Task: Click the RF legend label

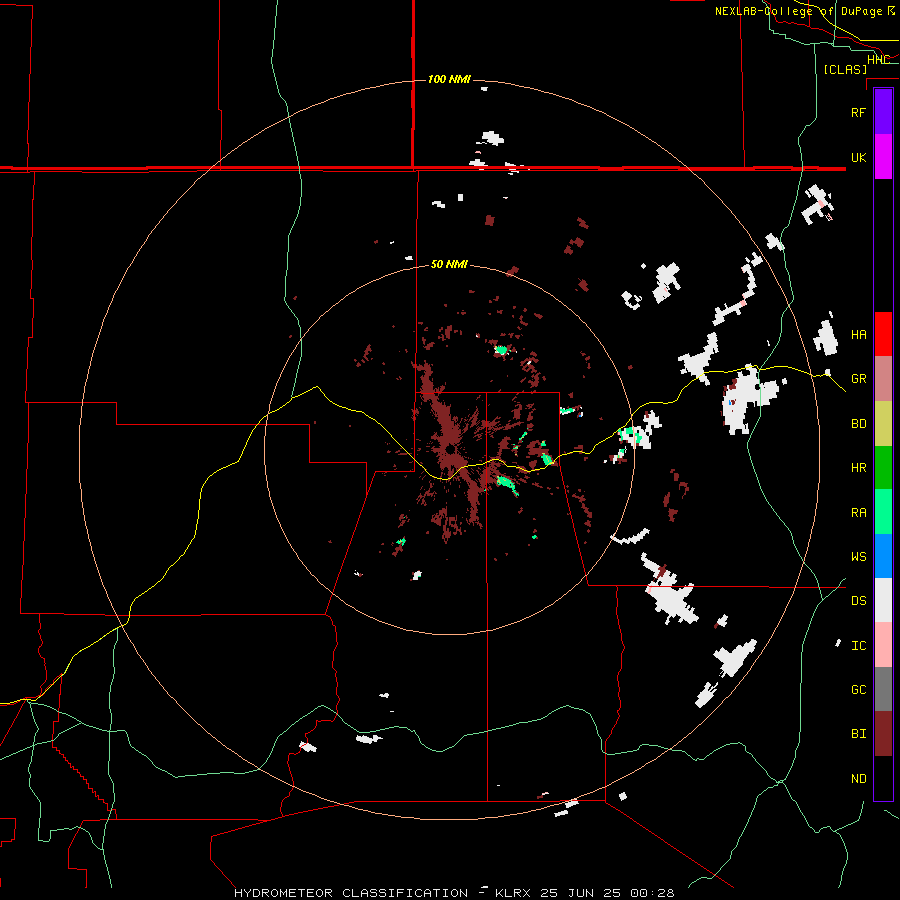Action: (x=859, y=112)
